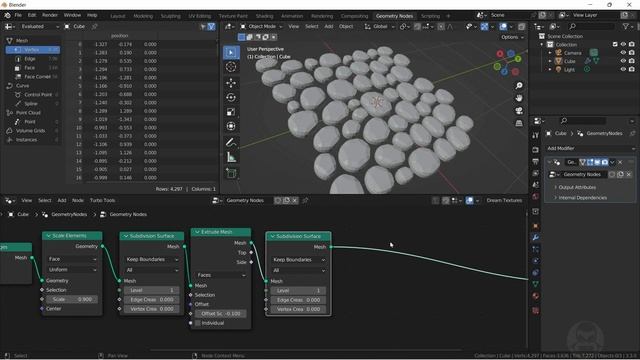Toggle Collection exclude checkbox in outliner

click(615, 44)
